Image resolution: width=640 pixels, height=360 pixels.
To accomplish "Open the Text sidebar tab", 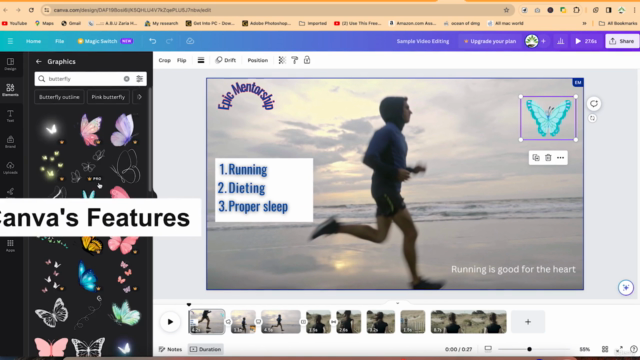I will coord(10,116).
